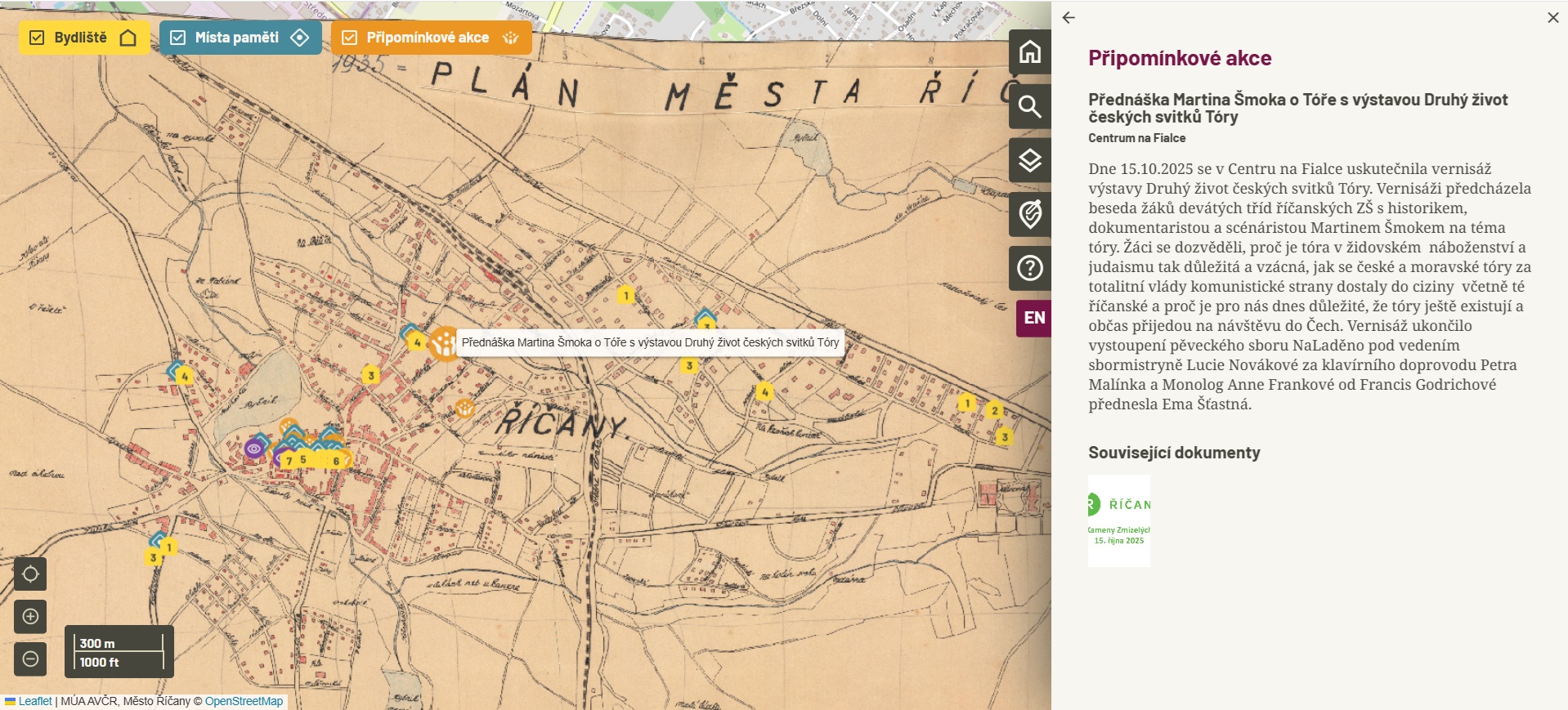The image size is (1568, 710).
Task: Click the Home icon button
Action: click(1029, 52)
